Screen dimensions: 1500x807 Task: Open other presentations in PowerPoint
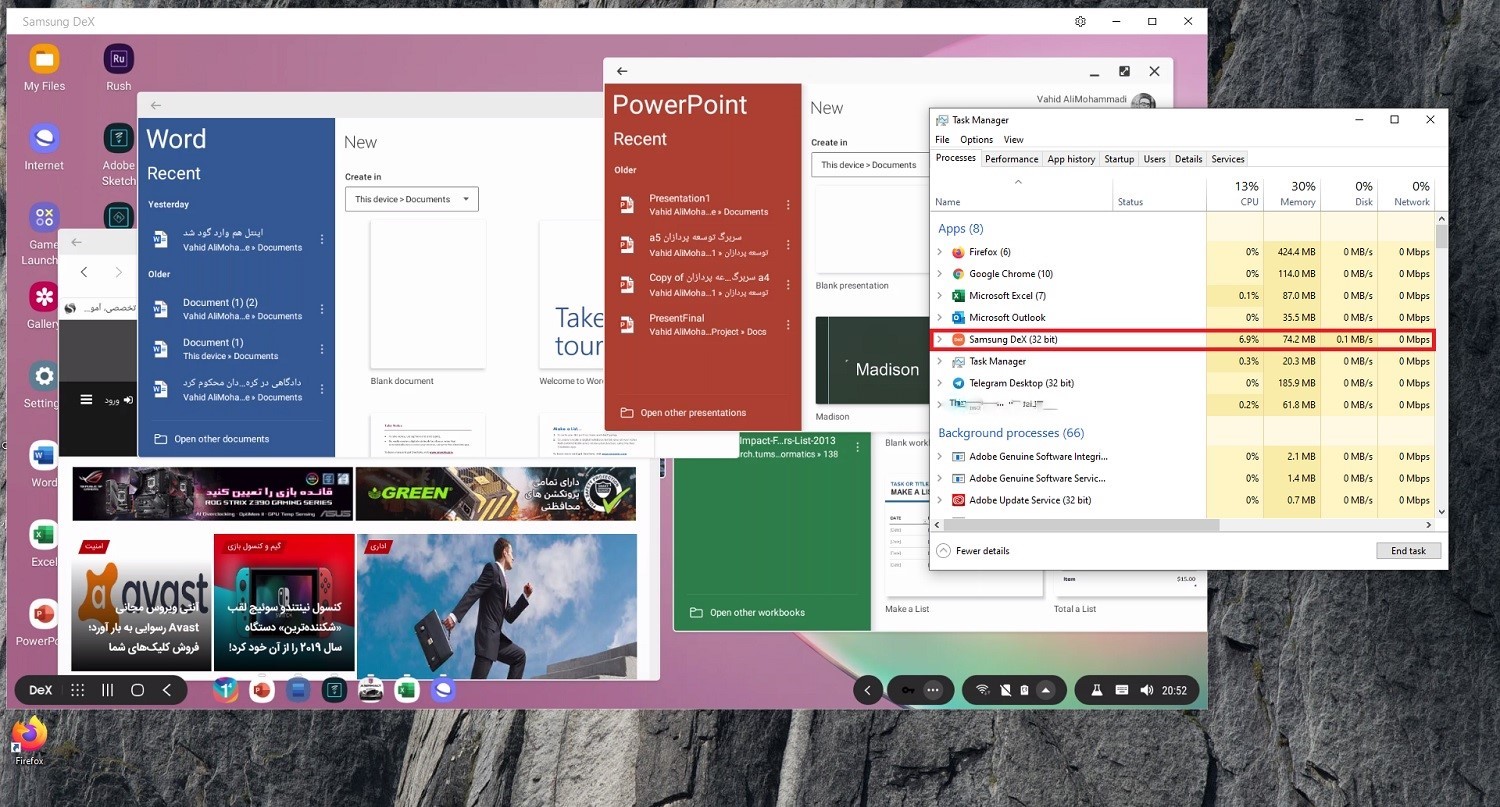coord(683,413)
